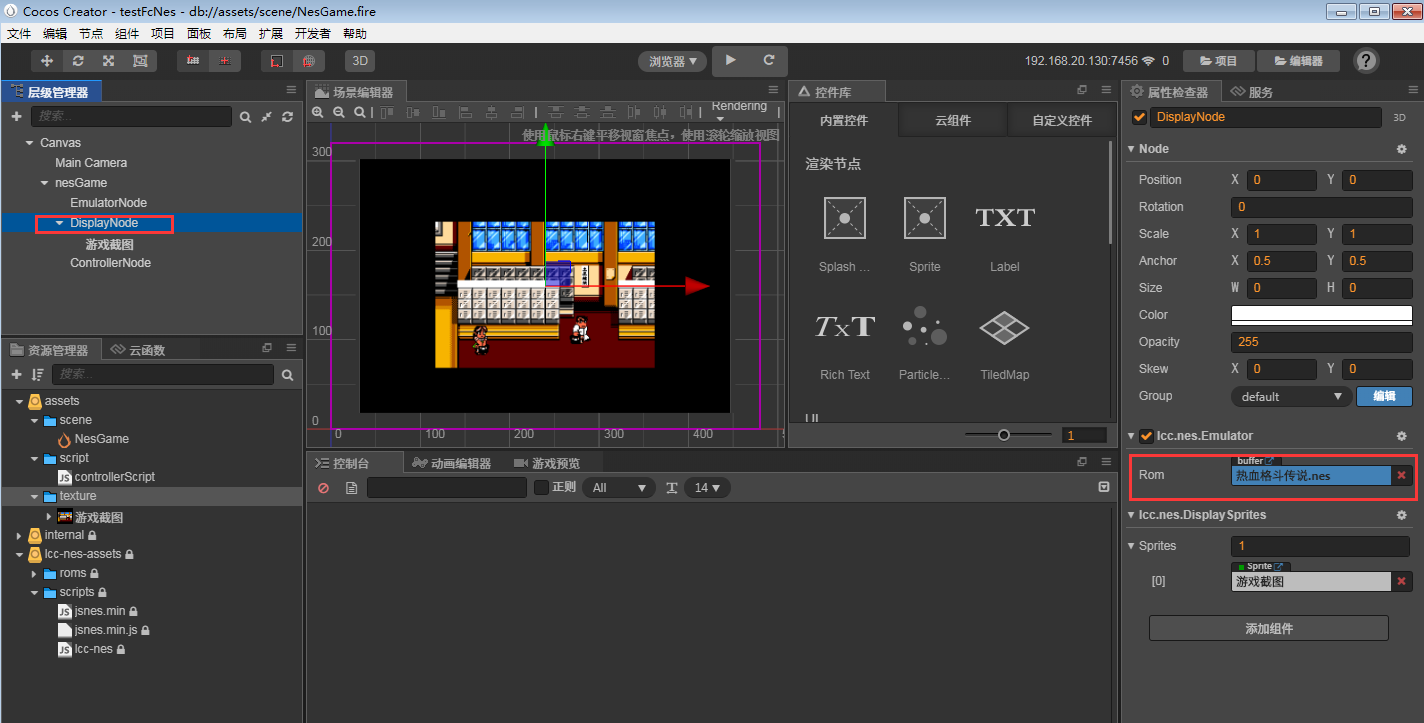The width and height of the screenshot is (1424, 723).
Task: Toggle the 3D view button in toolbar
Action: point(360,61)
